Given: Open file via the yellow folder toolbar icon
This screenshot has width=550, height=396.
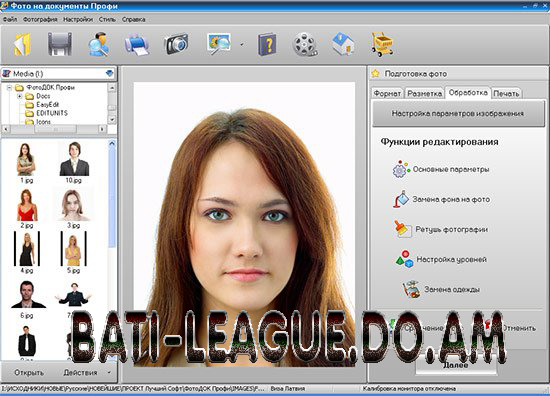Looking at the screenshot, I should click(x=23, y=45).
